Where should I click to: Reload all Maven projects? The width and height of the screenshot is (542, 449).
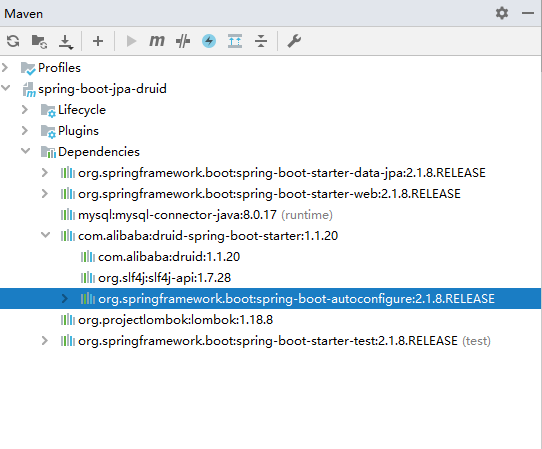13,41
